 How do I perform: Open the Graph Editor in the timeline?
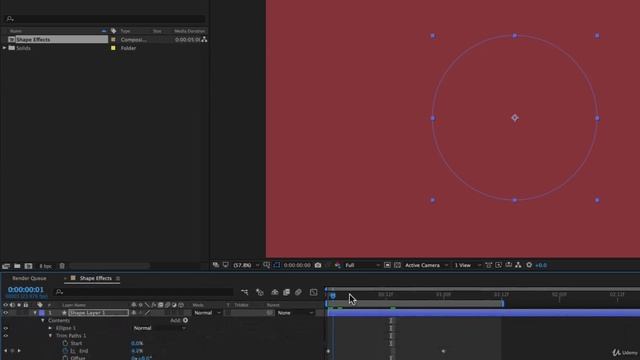coord(313,292)
